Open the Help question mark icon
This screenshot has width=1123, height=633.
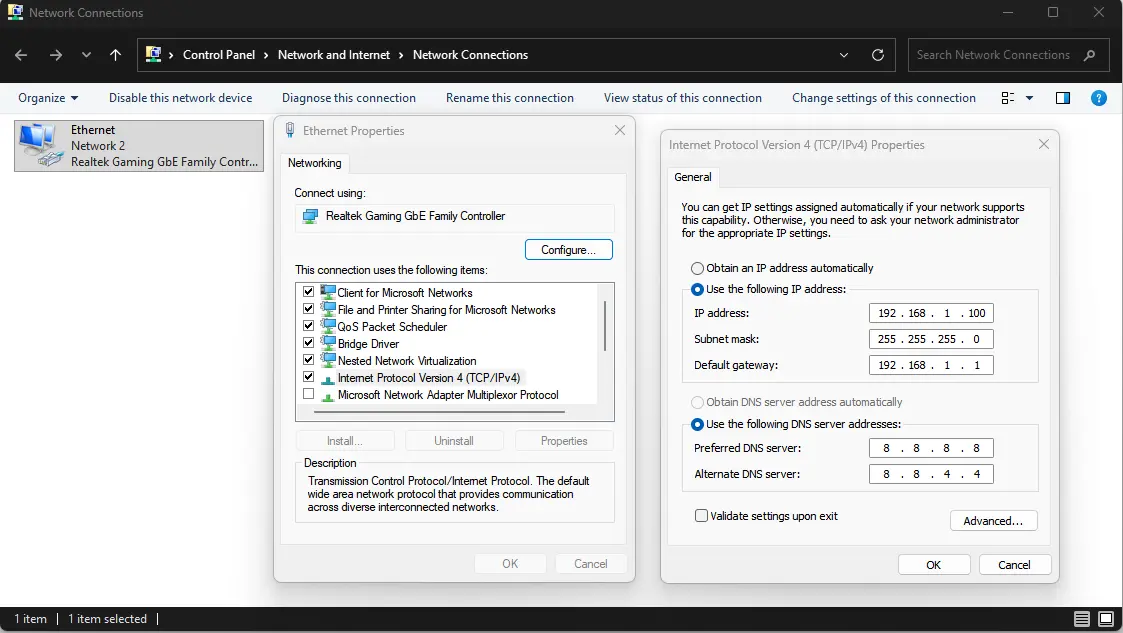point(1098,98)
